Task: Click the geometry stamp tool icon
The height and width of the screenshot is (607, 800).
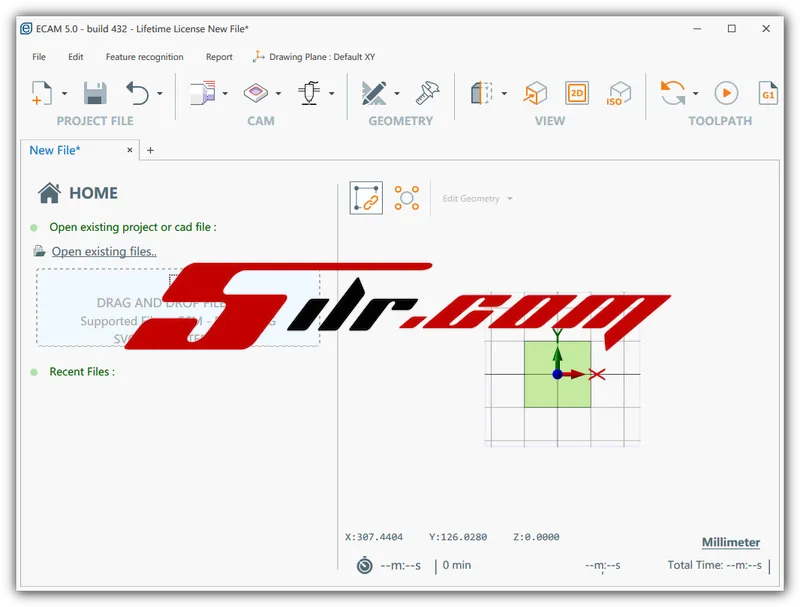Action: (x=427, y=93)
